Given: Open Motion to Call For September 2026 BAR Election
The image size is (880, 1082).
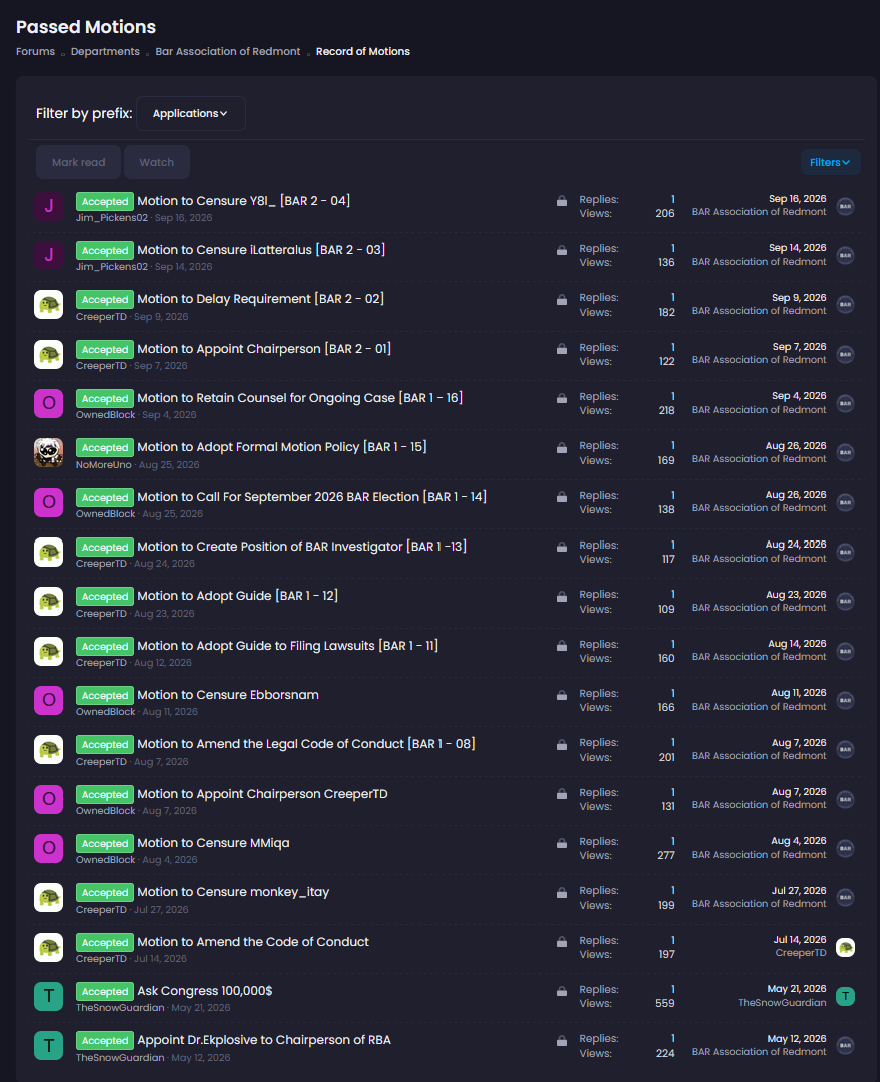Looking at the screenshot, I should pos(312,497).
